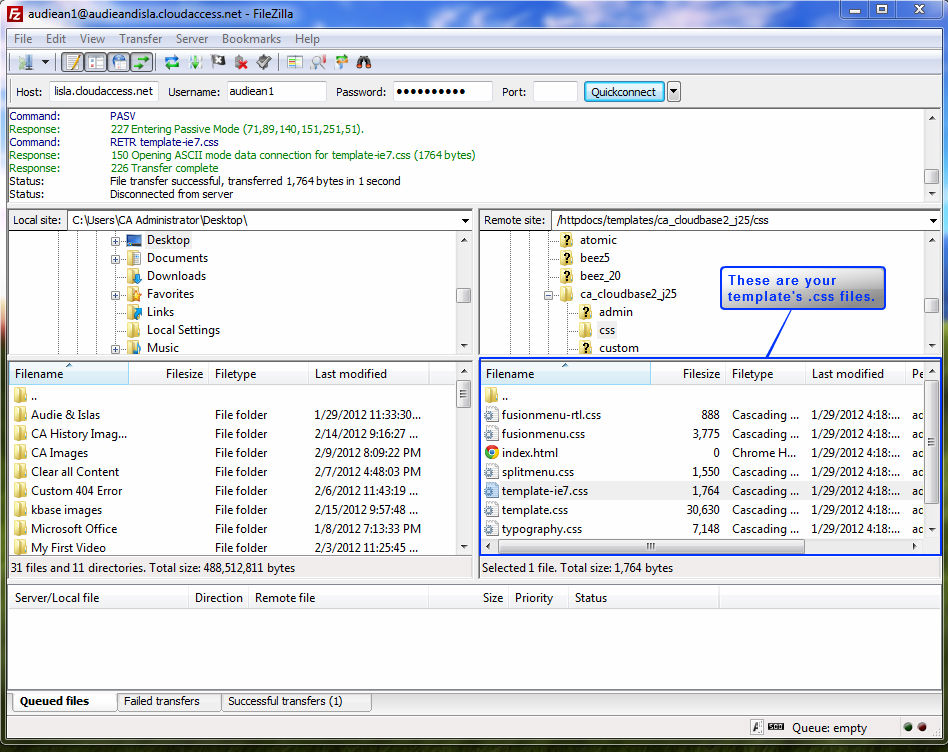
Task: Click the folder icon for Microsoft Office
Action: point(21,528)
